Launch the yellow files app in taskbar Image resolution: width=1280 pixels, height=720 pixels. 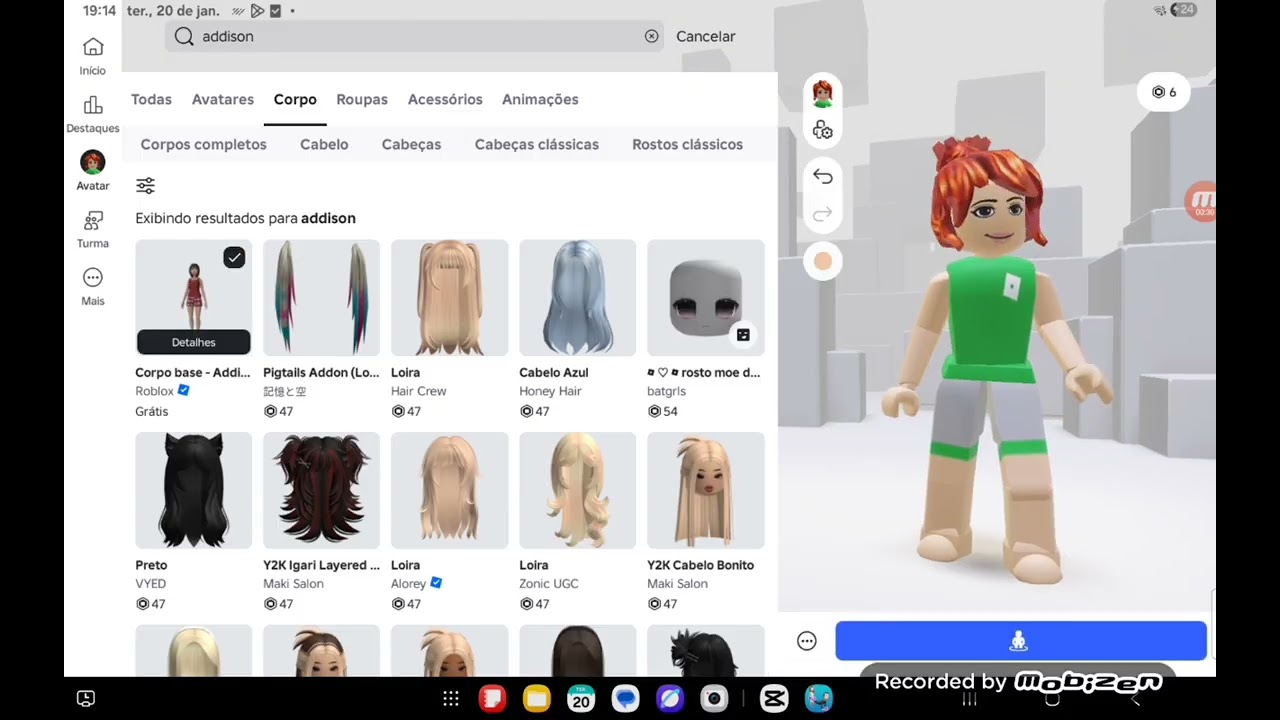(537, 698)
